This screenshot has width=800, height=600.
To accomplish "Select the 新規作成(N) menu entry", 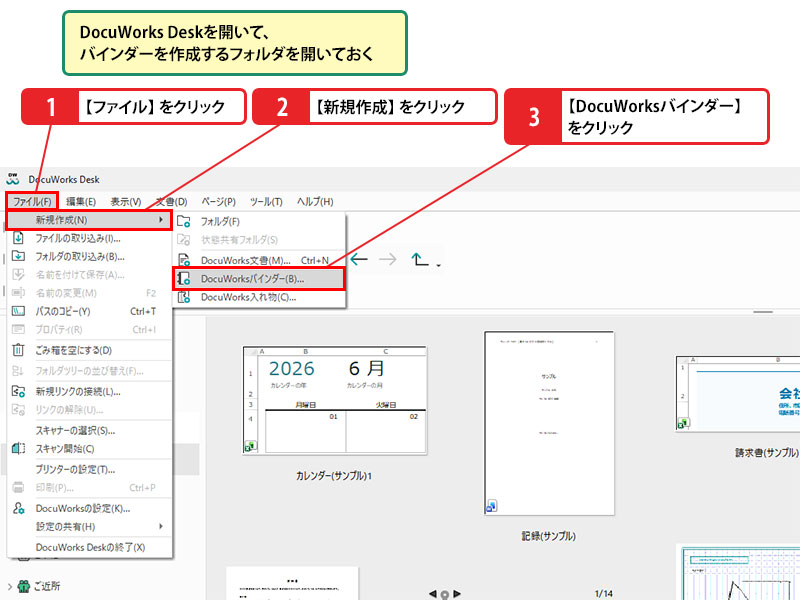I will 89,220.
